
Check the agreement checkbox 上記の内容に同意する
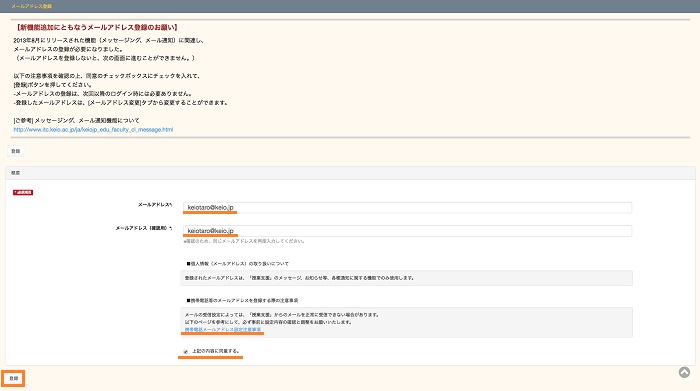186,352
